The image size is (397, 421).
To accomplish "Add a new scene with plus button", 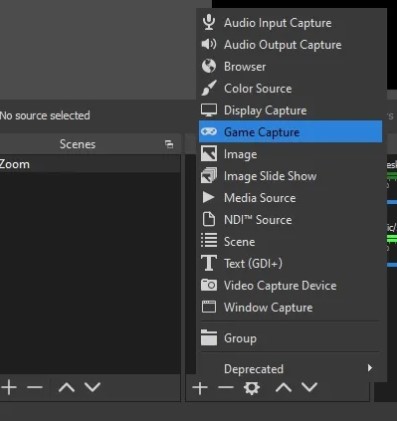I will 9,387.
